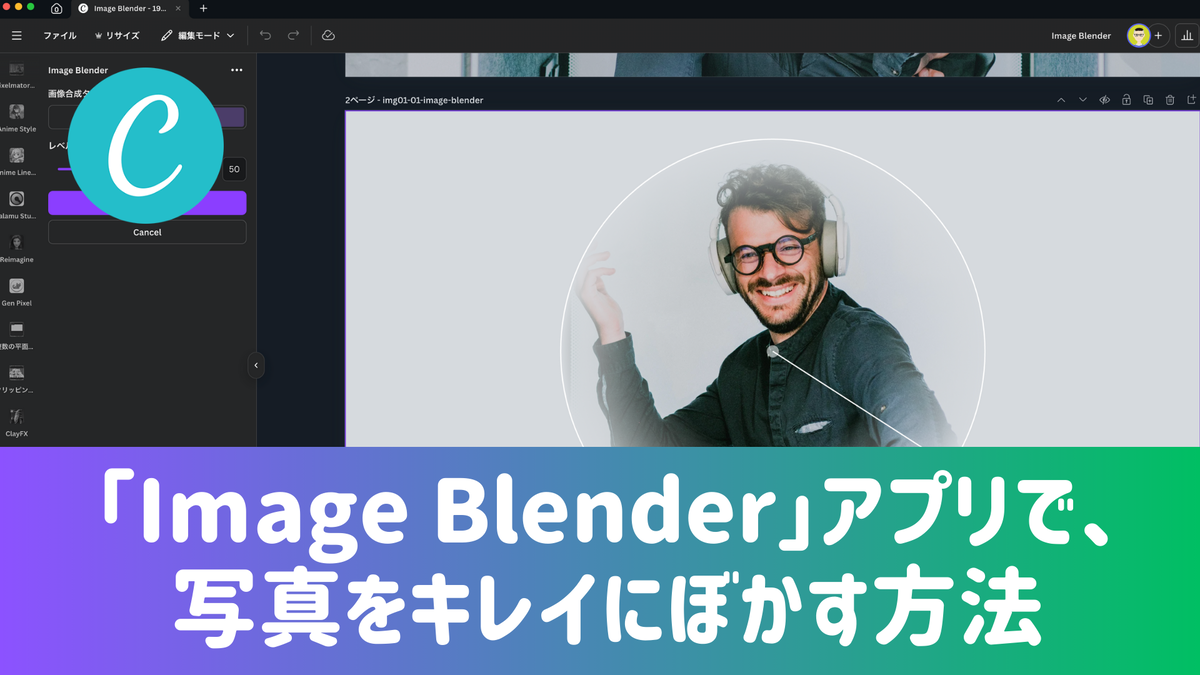This screenshot has width=1200, height=675.
Task: Open the user profile avatar
Action: coord(1138,35)
